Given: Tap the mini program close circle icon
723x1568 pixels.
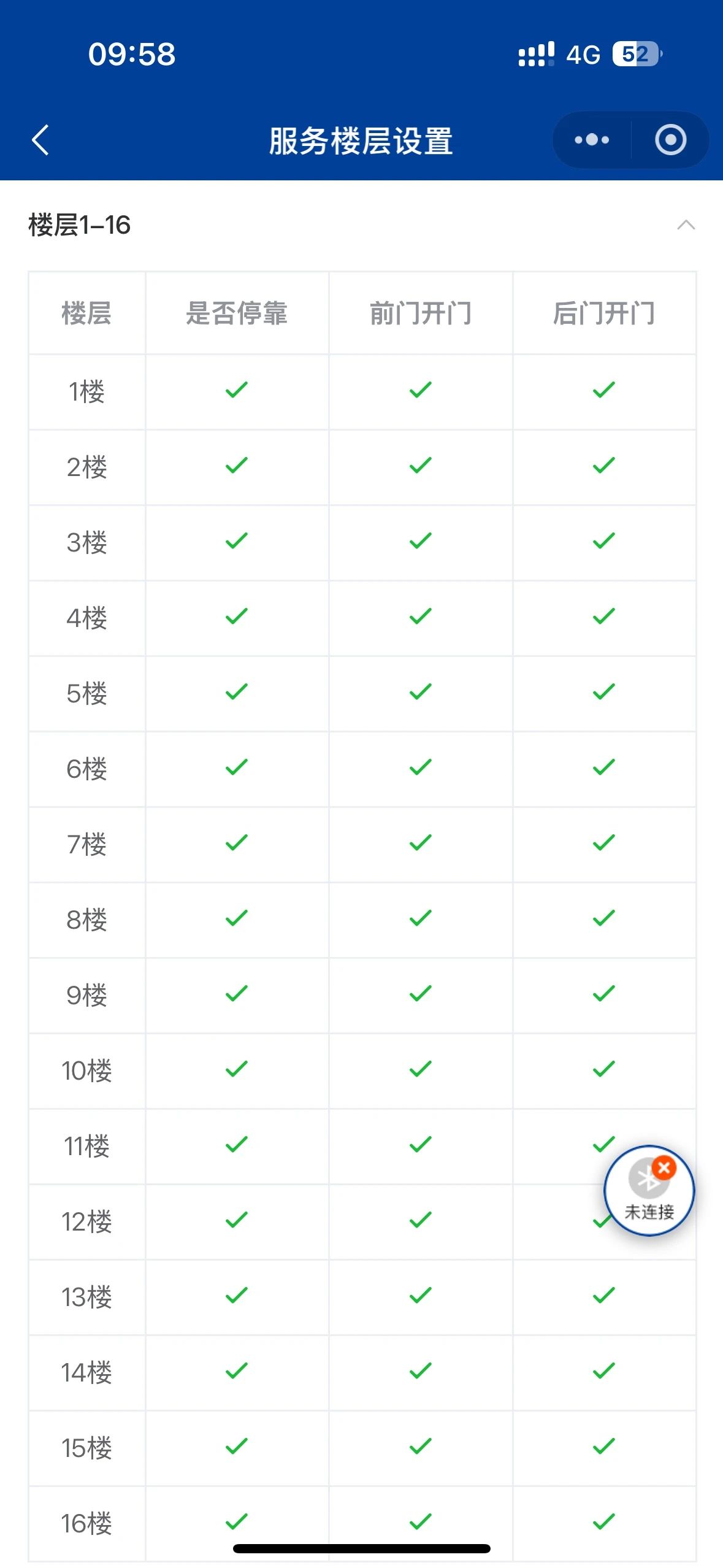Looking at the screenshot, I should [x=670, y=140].
